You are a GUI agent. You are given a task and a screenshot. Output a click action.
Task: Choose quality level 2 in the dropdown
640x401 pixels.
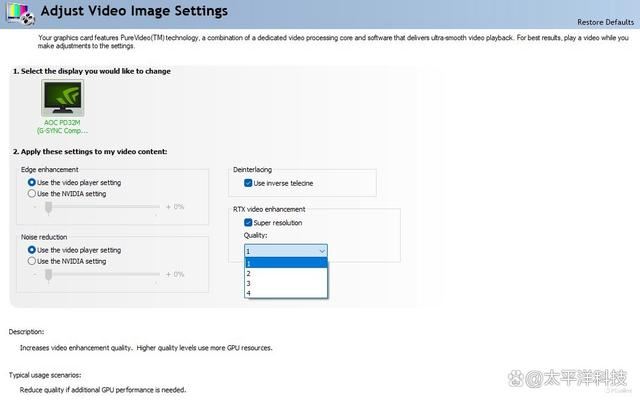click(286, 273)
